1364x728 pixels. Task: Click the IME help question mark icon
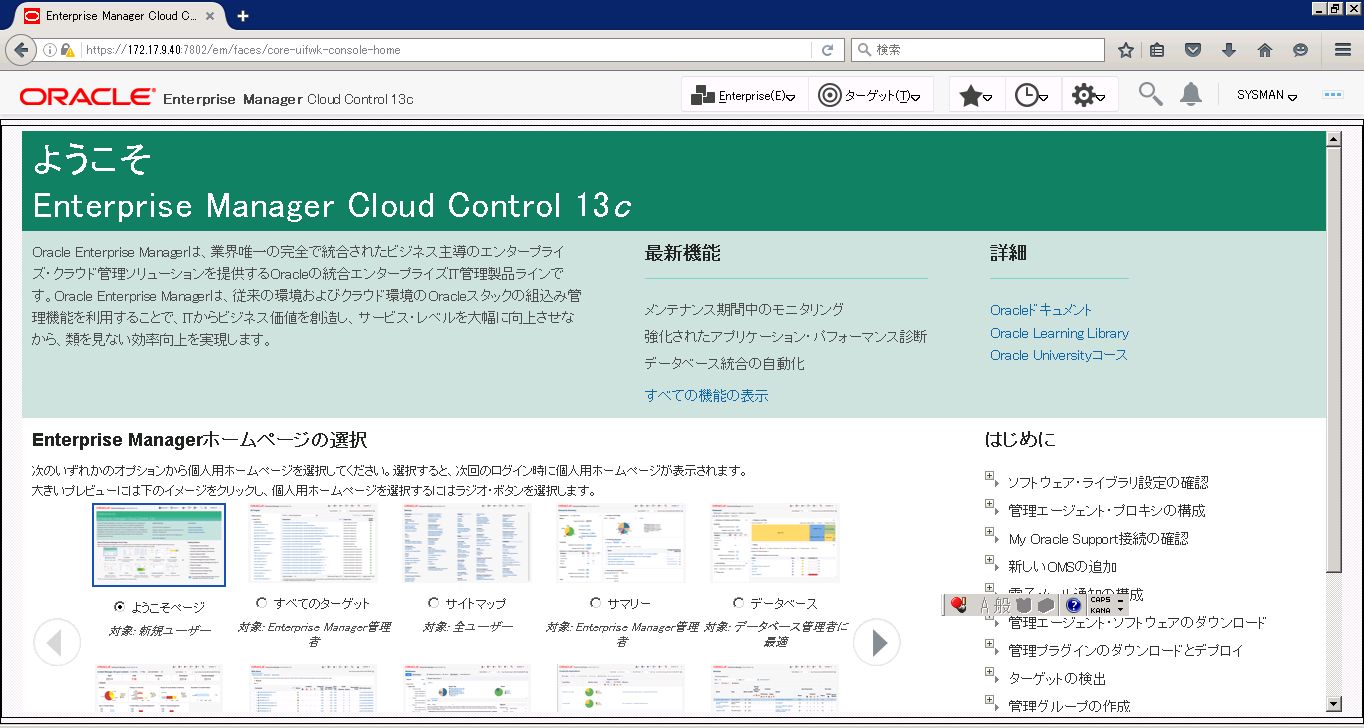pyautogui.click(x=1074, y=605)
